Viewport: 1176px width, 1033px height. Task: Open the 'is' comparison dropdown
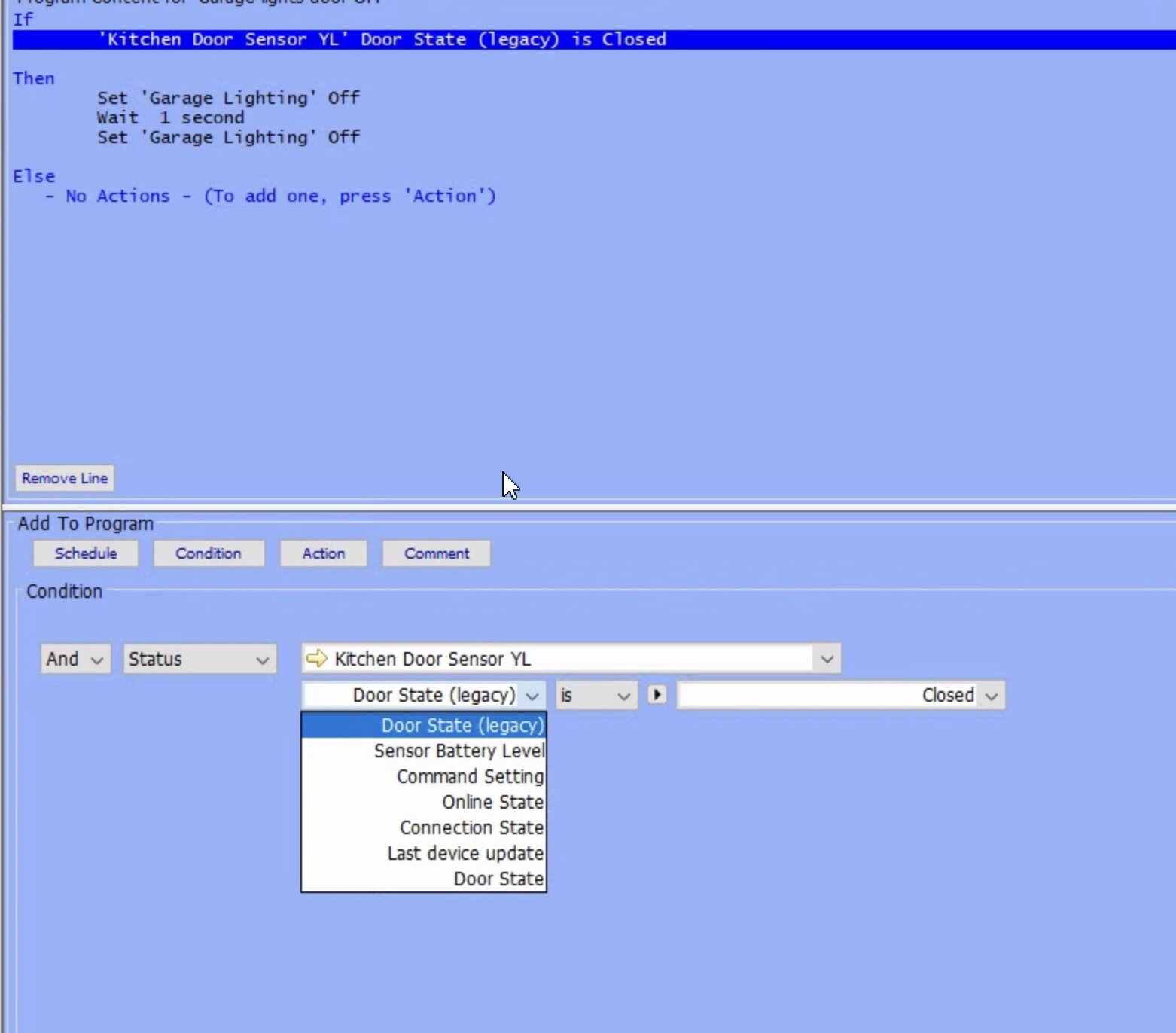click(x=596, y=695)
